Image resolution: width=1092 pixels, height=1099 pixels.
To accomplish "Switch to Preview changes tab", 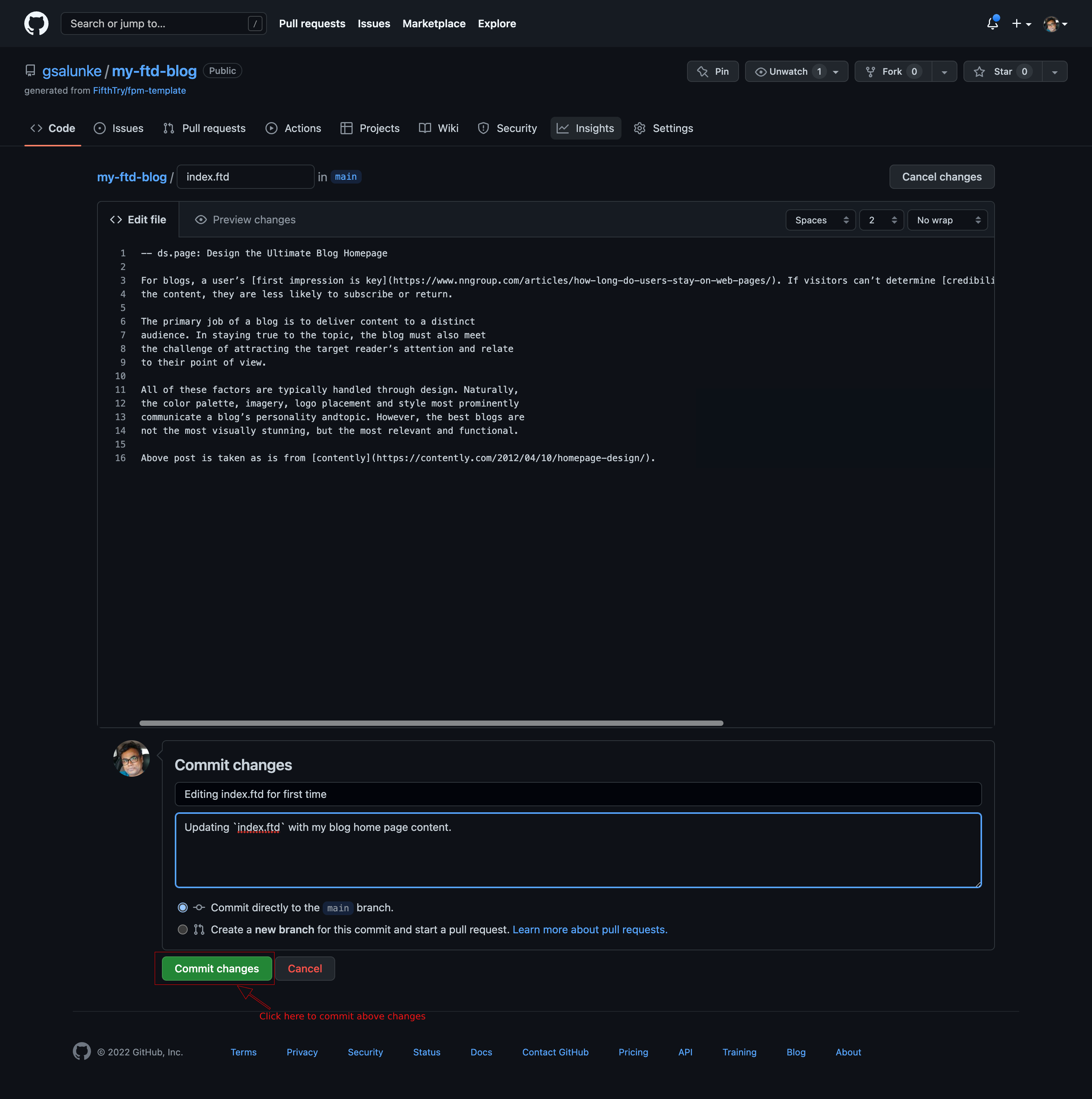I will point(245,220).
